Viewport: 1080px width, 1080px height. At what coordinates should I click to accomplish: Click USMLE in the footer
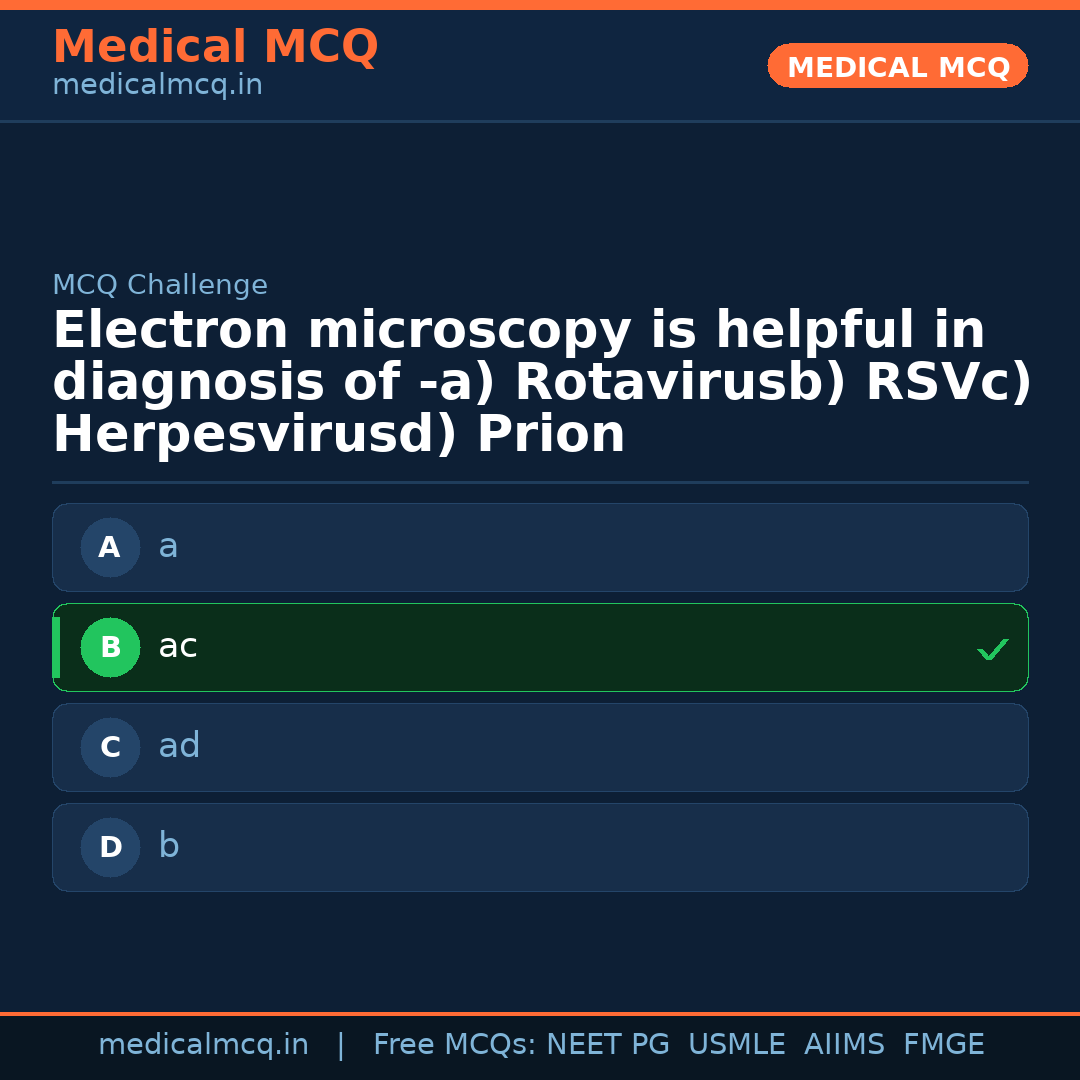[x=736, y=1045]
